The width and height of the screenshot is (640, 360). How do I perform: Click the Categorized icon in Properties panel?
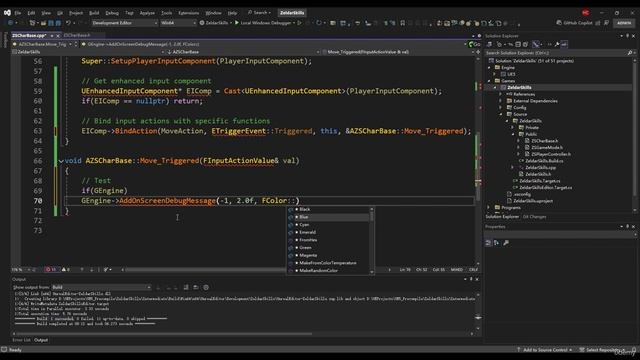[x=488, y=243]
